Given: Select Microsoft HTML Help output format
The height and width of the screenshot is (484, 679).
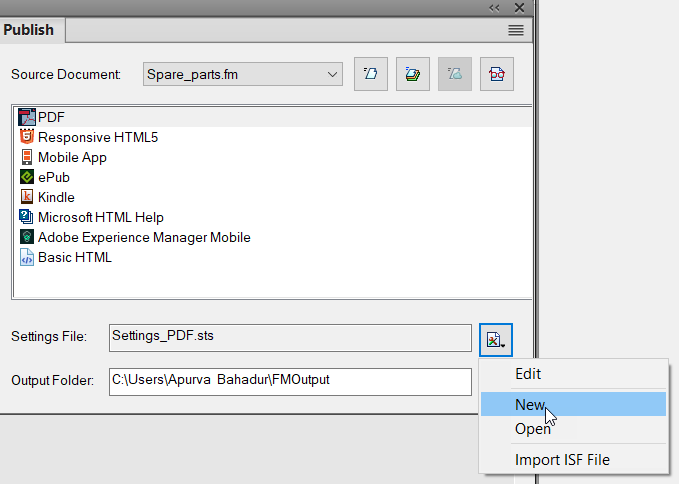Looking at the screenshot, I should click(100, 217).
